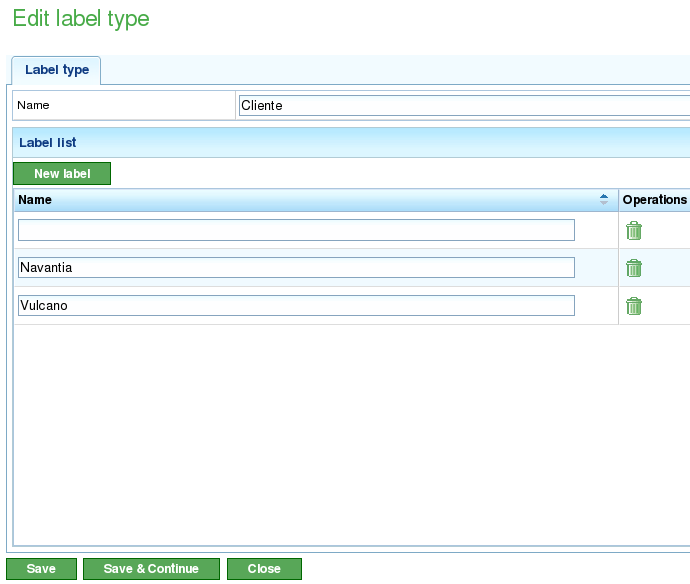The height and width of the screenshot is (584, 690).
Task: Click the empty label name input
Action: [296, 230]
